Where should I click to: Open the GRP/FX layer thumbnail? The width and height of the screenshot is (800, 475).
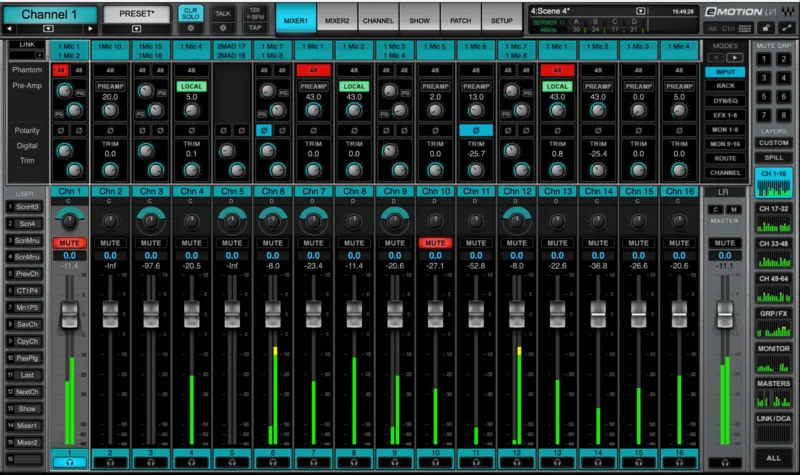[773, 323]
